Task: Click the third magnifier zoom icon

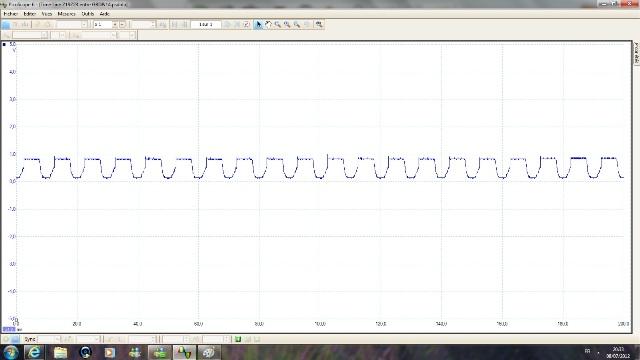Action: click(297, 24)
